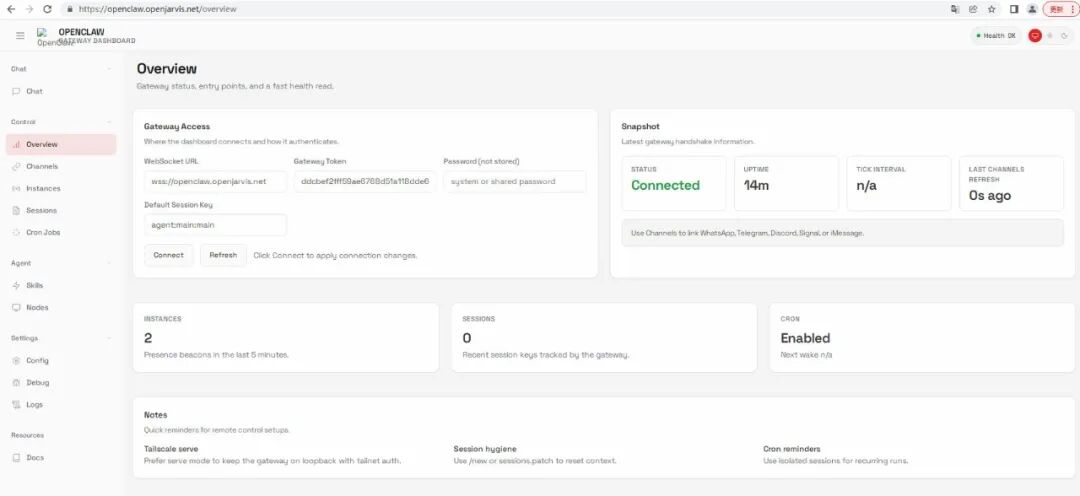This screenshot has width=1080, height=496.
Task: Switch to the dark moon theme
Action: pos(1065,36)
